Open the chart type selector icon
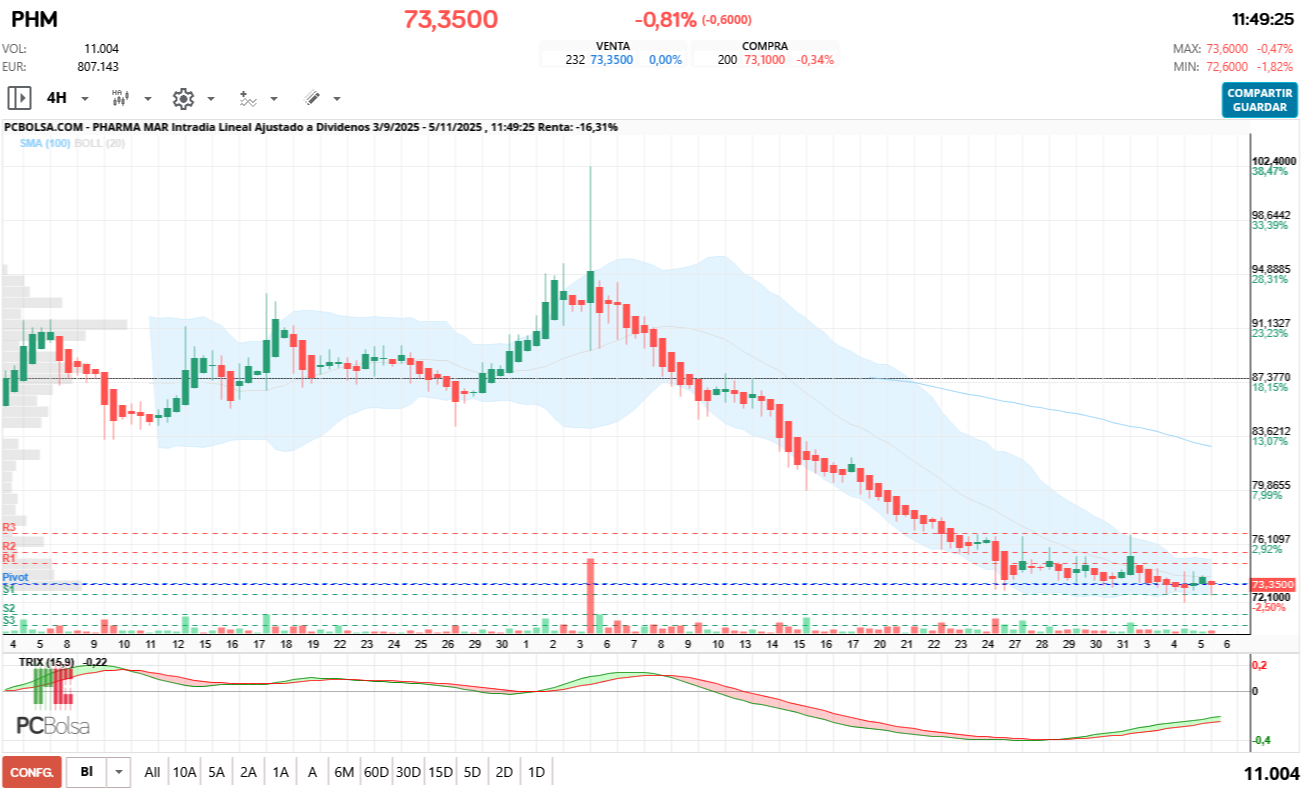Image resolution: width=1313 pixels, height=793 pixels. coord(120,97)
